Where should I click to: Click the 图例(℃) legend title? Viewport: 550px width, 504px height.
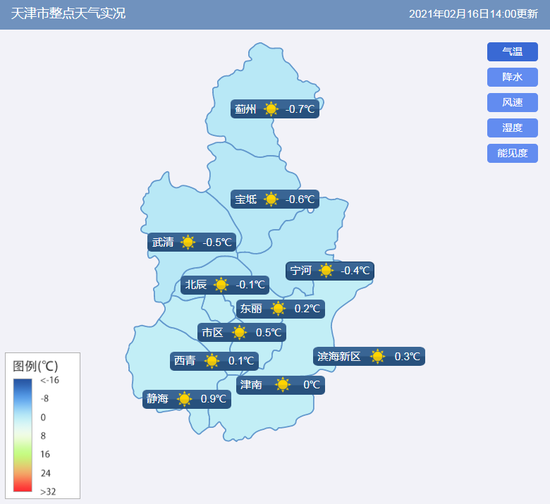(35, 366)
